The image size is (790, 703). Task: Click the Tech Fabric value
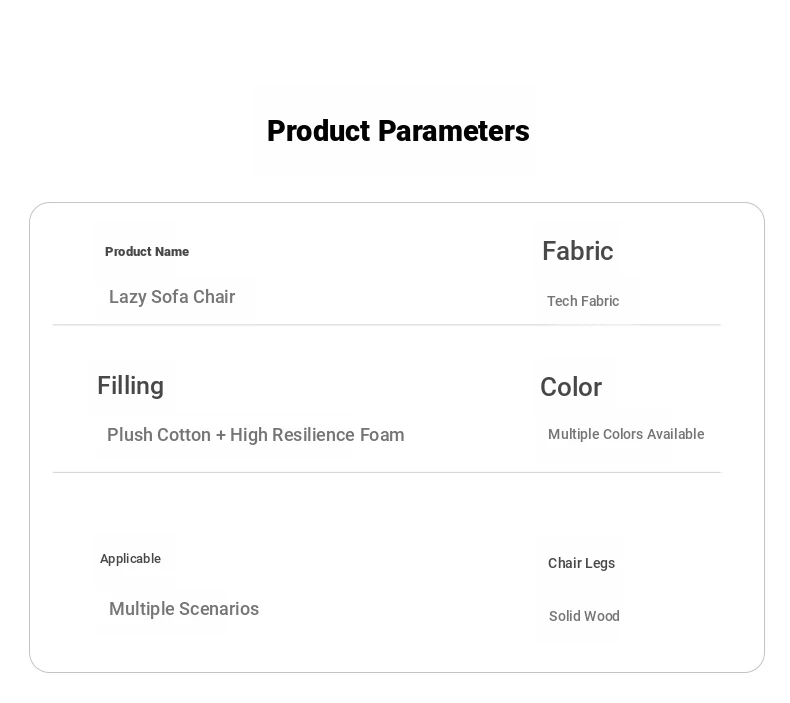(583, 301)
